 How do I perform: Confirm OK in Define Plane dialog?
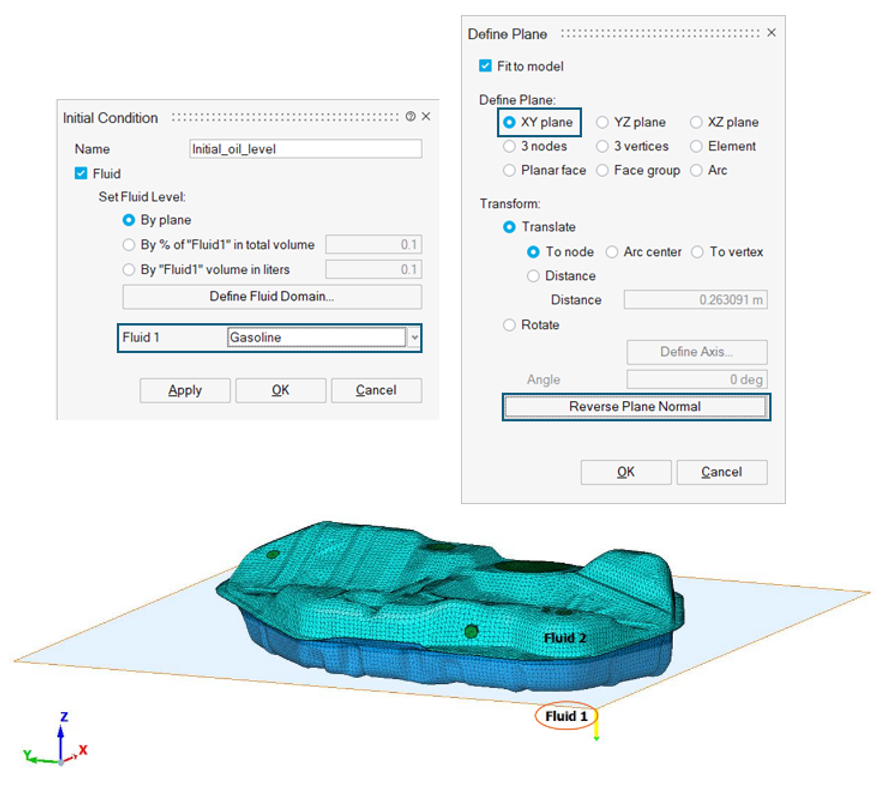point(626,472)
